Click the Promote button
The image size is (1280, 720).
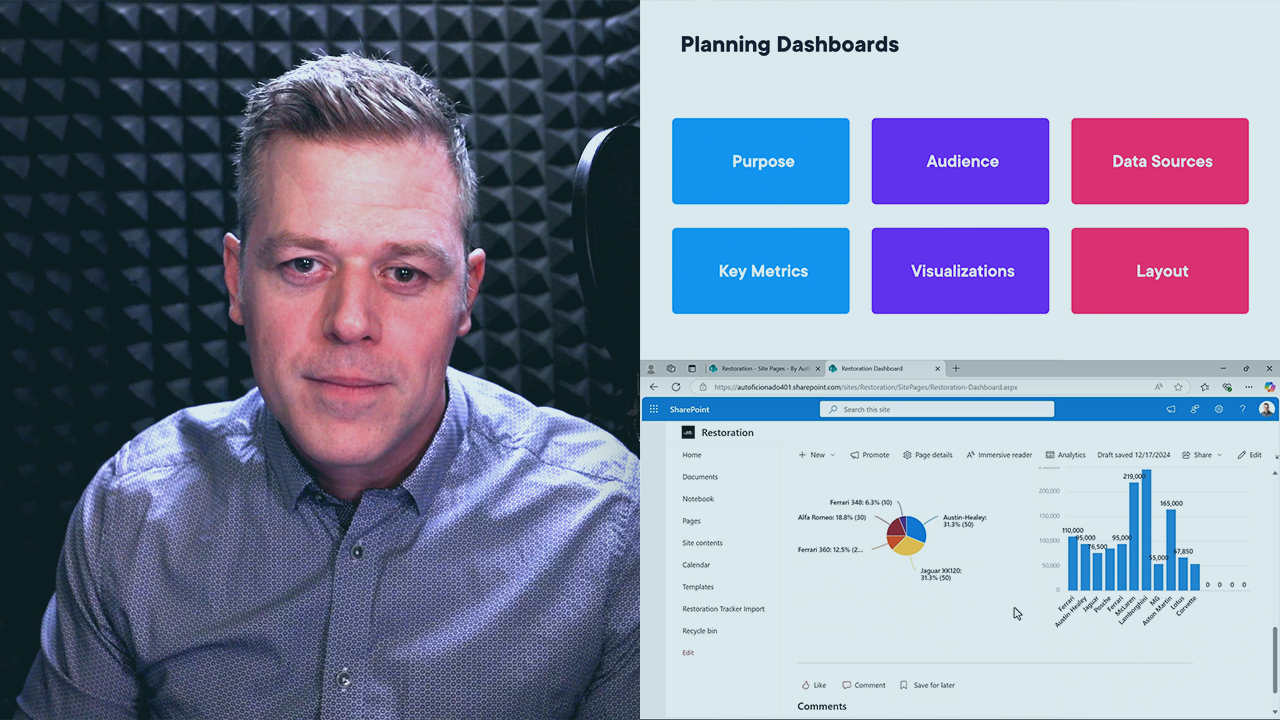click(x=869, y=455)
